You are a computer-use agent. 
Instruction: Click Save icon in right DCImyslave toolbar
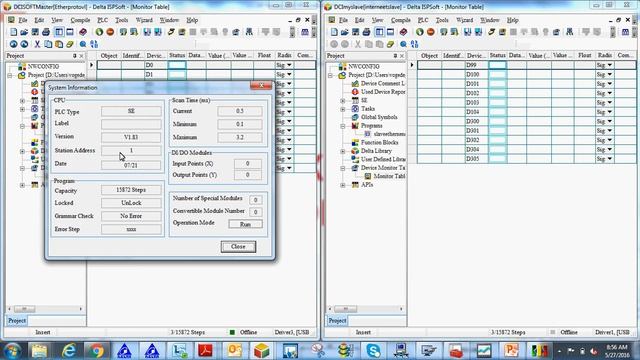coord(356,32)
